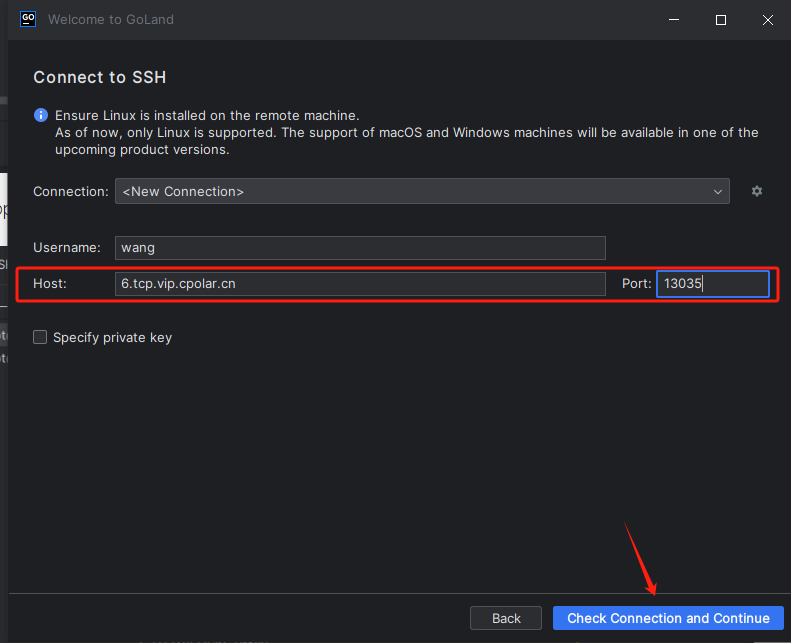Image resolution: width=791 pixels, height=643 pixels.
Task: Click the Host: label
Action: (x=50, y=284)
